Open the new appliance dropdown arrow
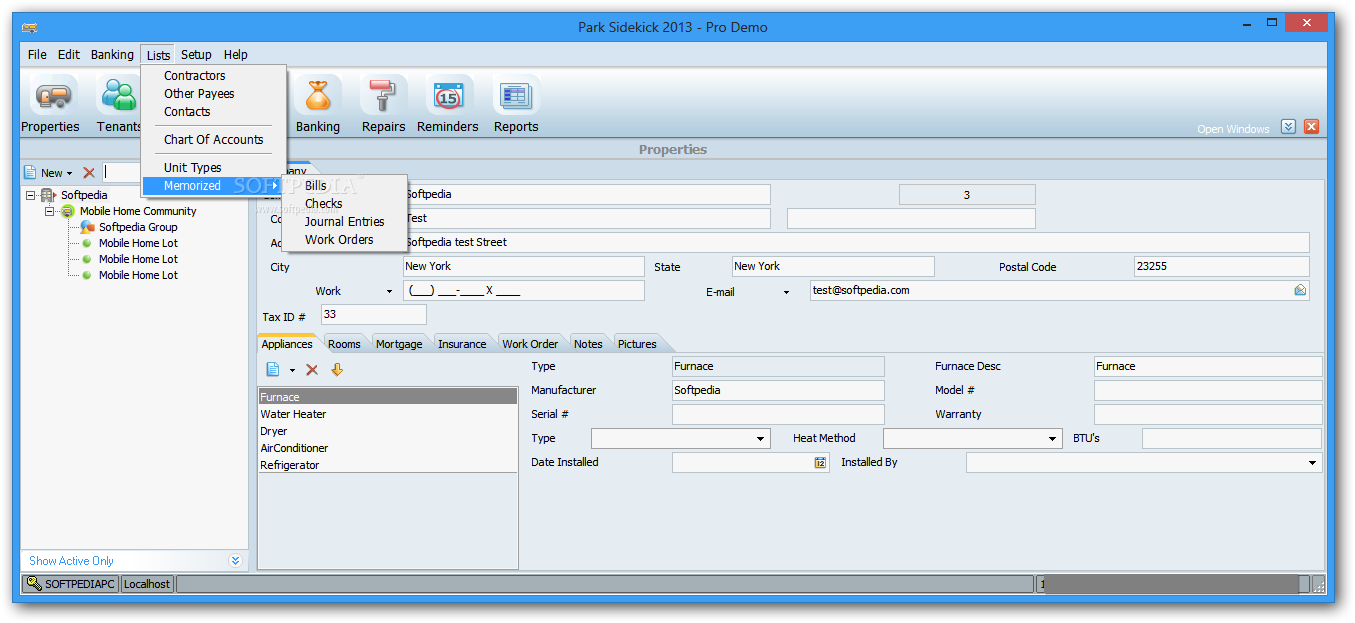The width and height of the screenshot is (1355, 623). [292, 371]
